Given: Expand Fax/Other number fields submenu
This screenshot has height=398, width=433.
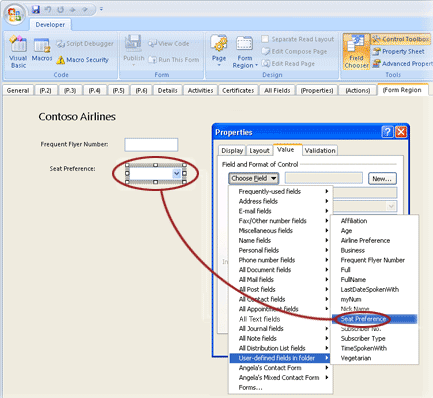Looking at the screenshot, I should [x=281, y=221].
